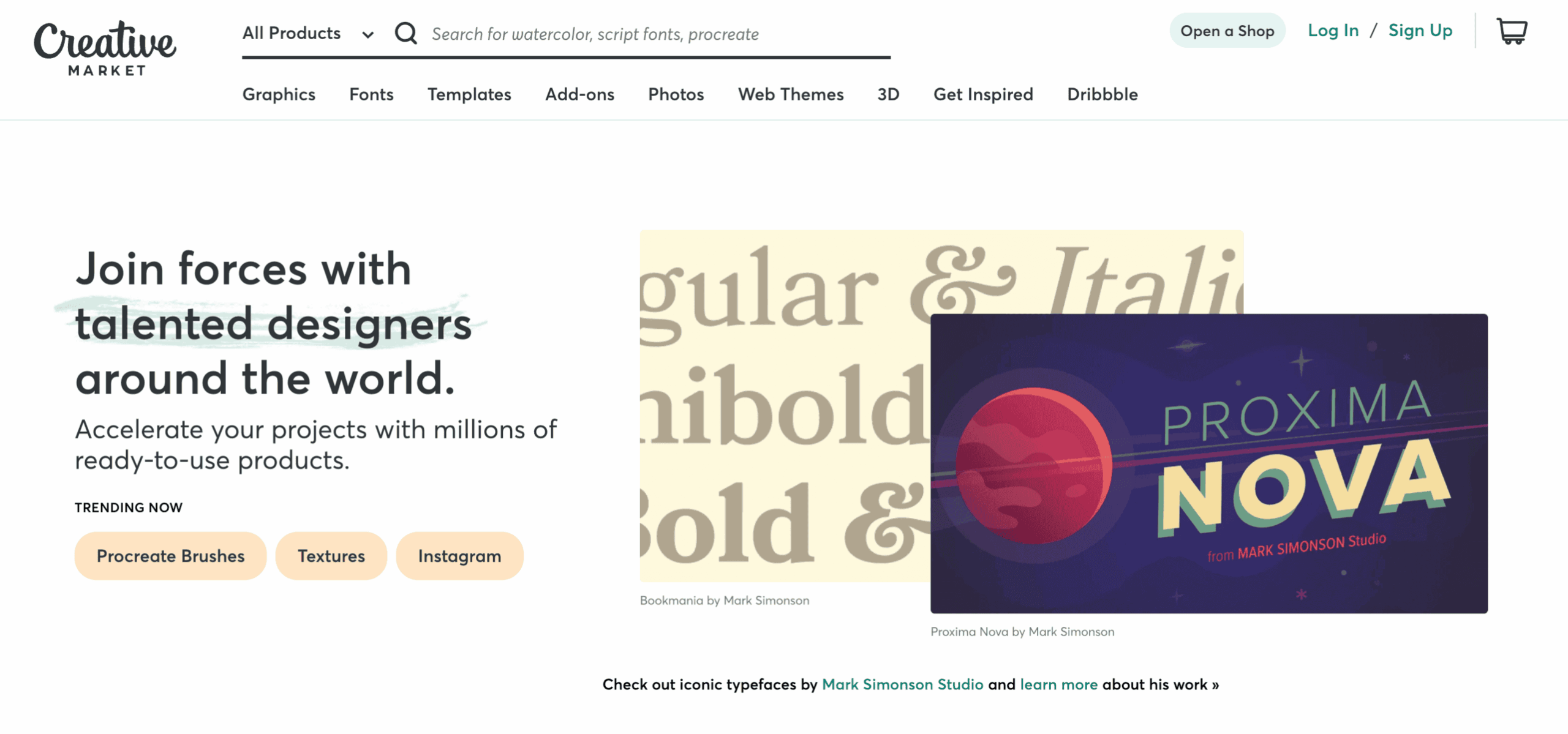The width and height of the screenshot is (1568, 734).
Task: Browse the Photos category
Action: pos(676,94)
